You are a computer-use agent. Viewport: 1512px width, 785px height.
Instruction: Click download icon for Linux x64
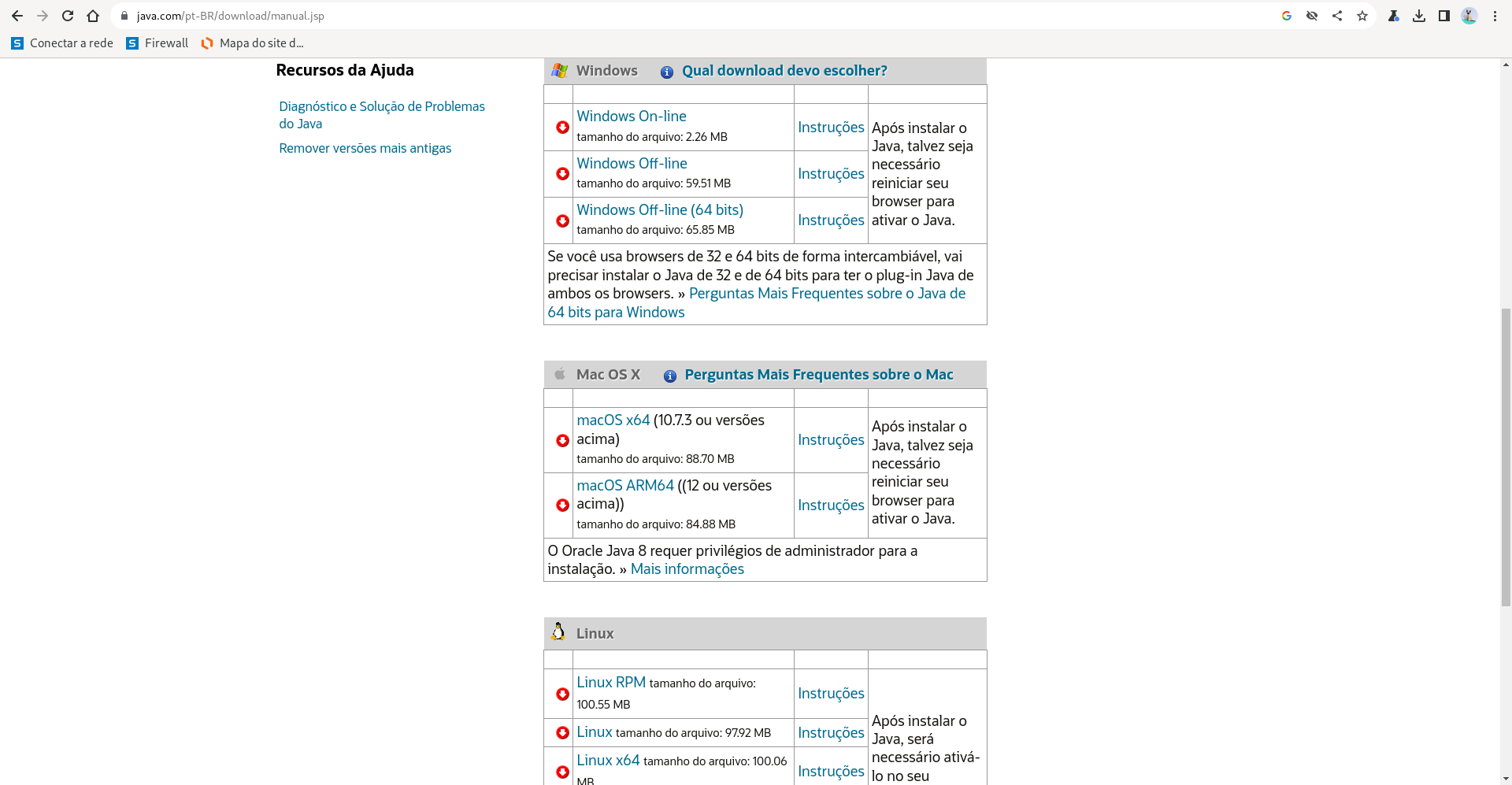pyautogui.click(x=562, y=772)
